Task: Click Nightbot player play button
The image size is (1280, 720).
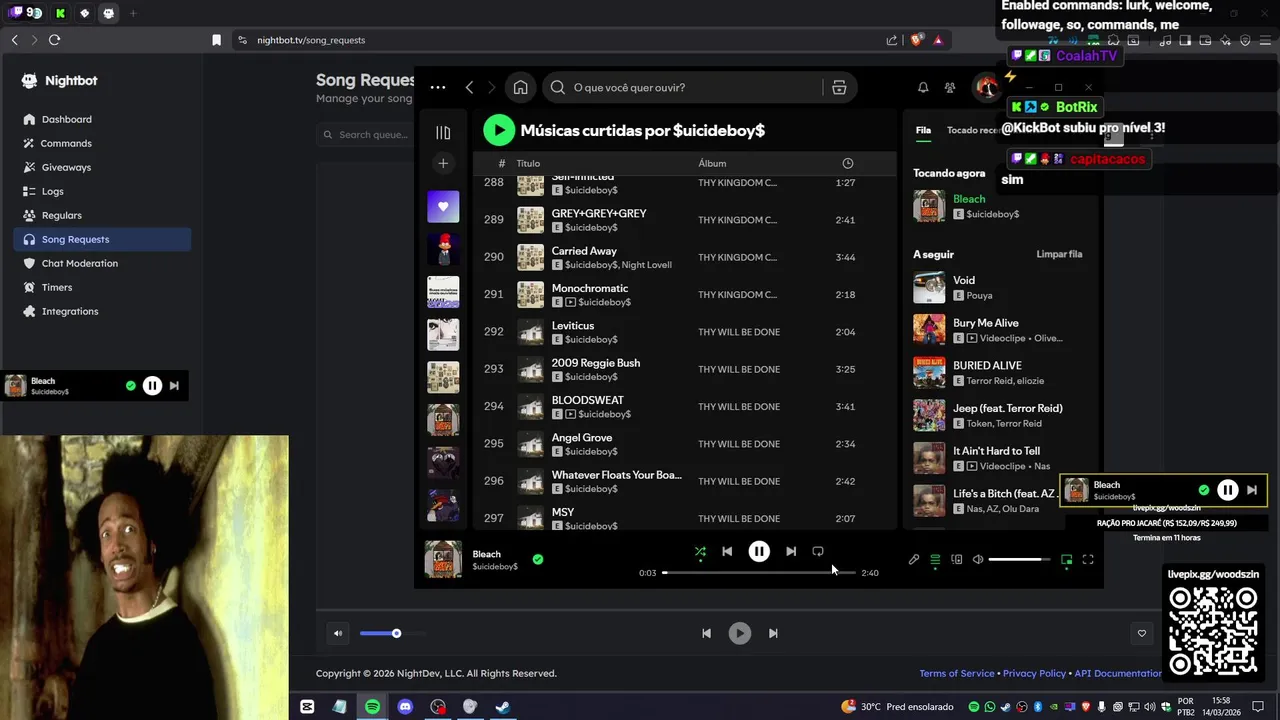Action: coord(739,633)
